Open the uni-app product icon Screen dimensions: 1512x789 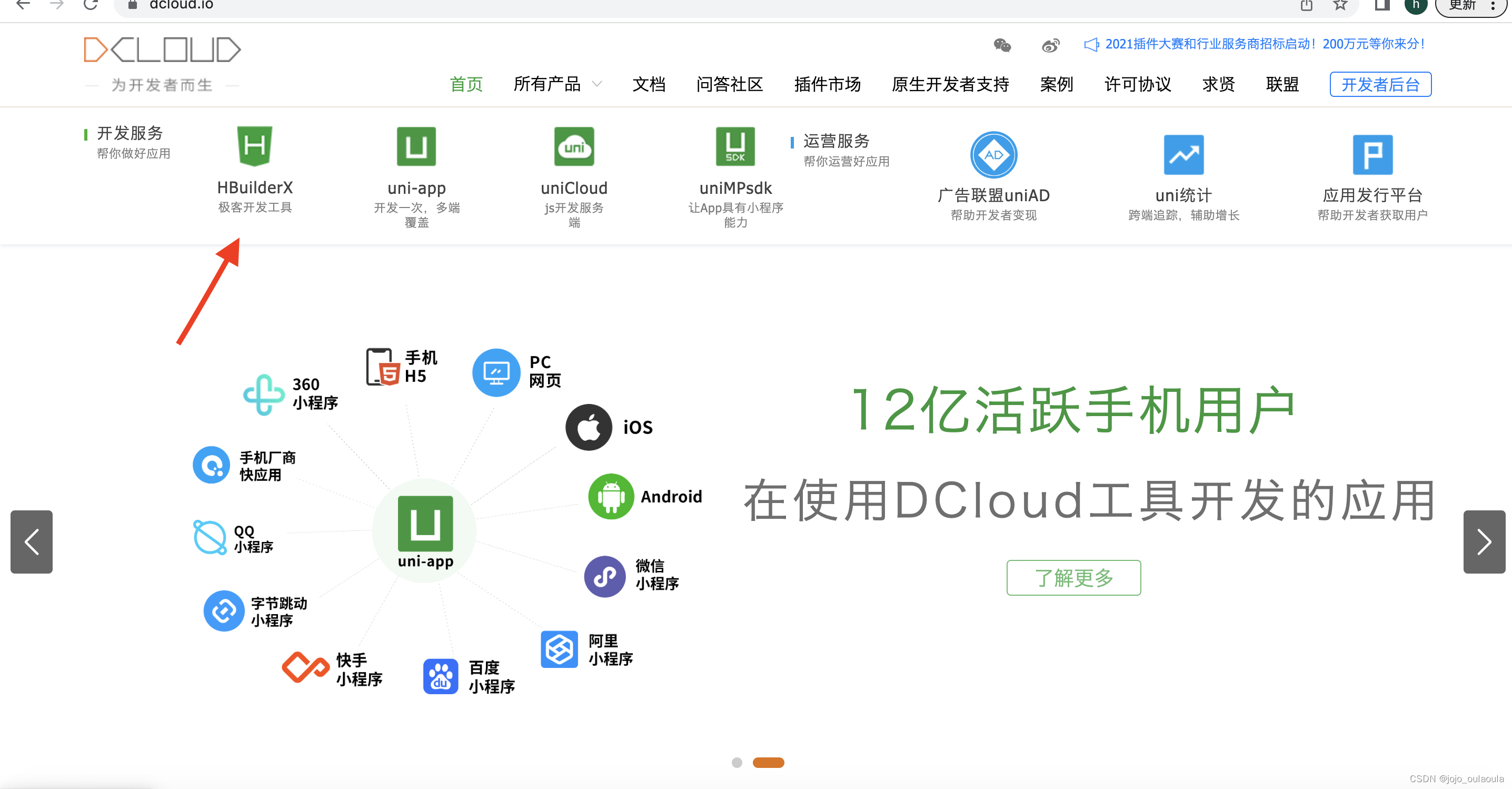pyautogui.click(x=416, y=146)
